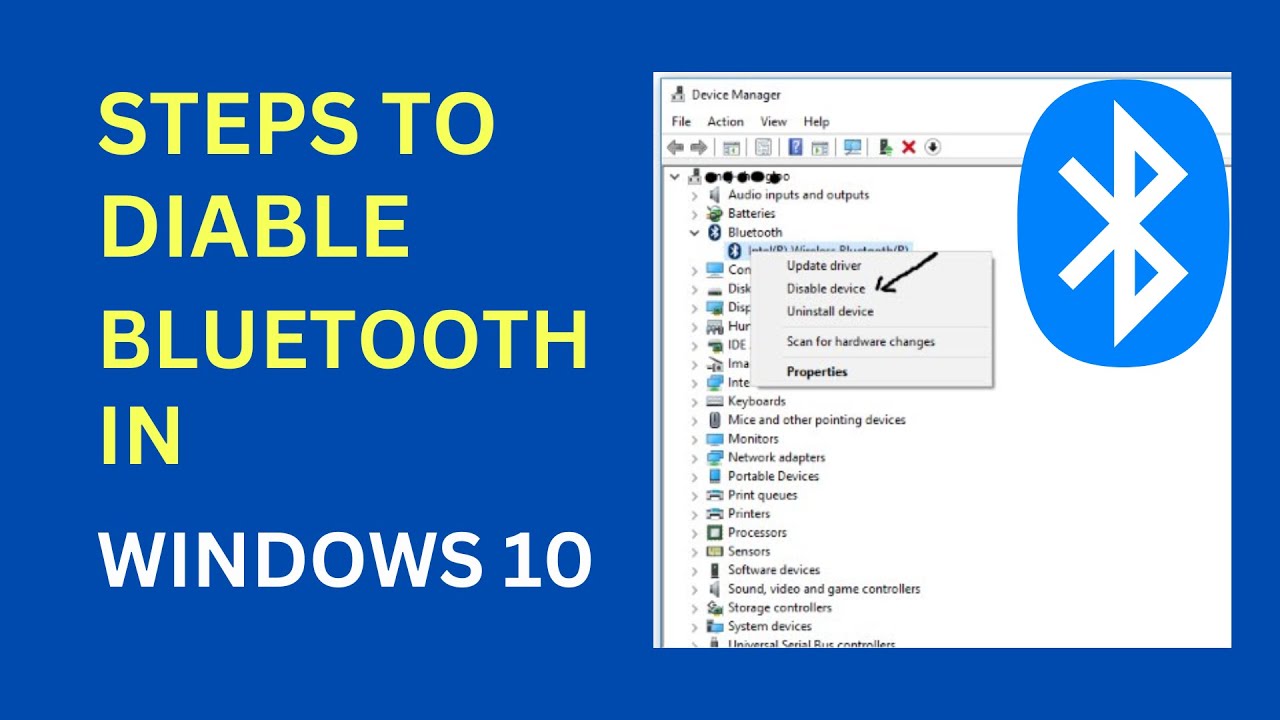Viewport: 1280px width, 720px height.
Task: Expand Sound, video and game controllers
Action: coord(695,589)
